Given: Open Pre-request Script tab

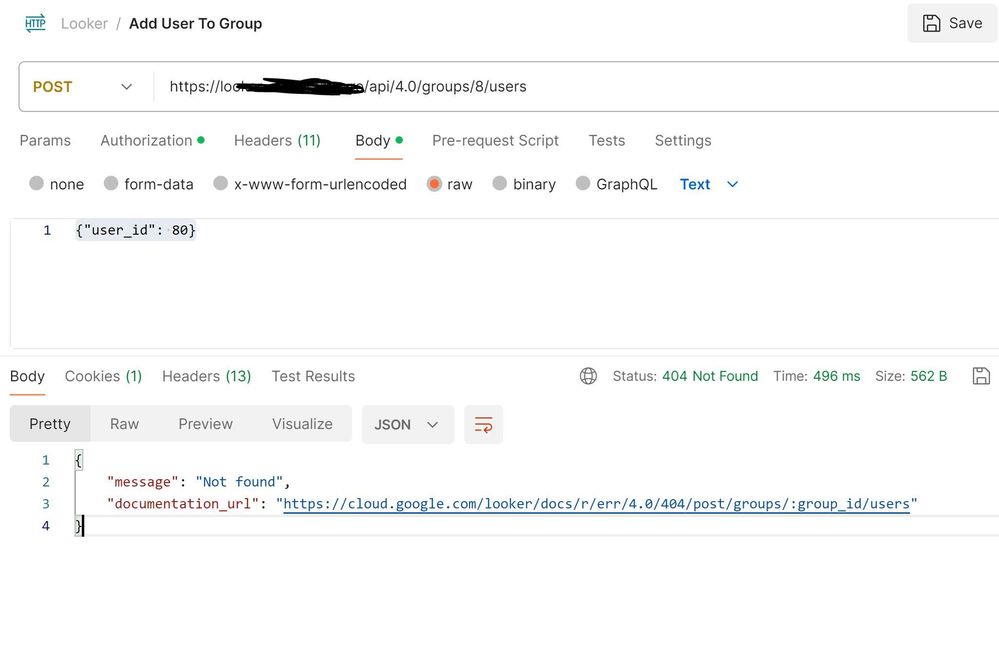Looking at the screenshot, I should (495, 140).
